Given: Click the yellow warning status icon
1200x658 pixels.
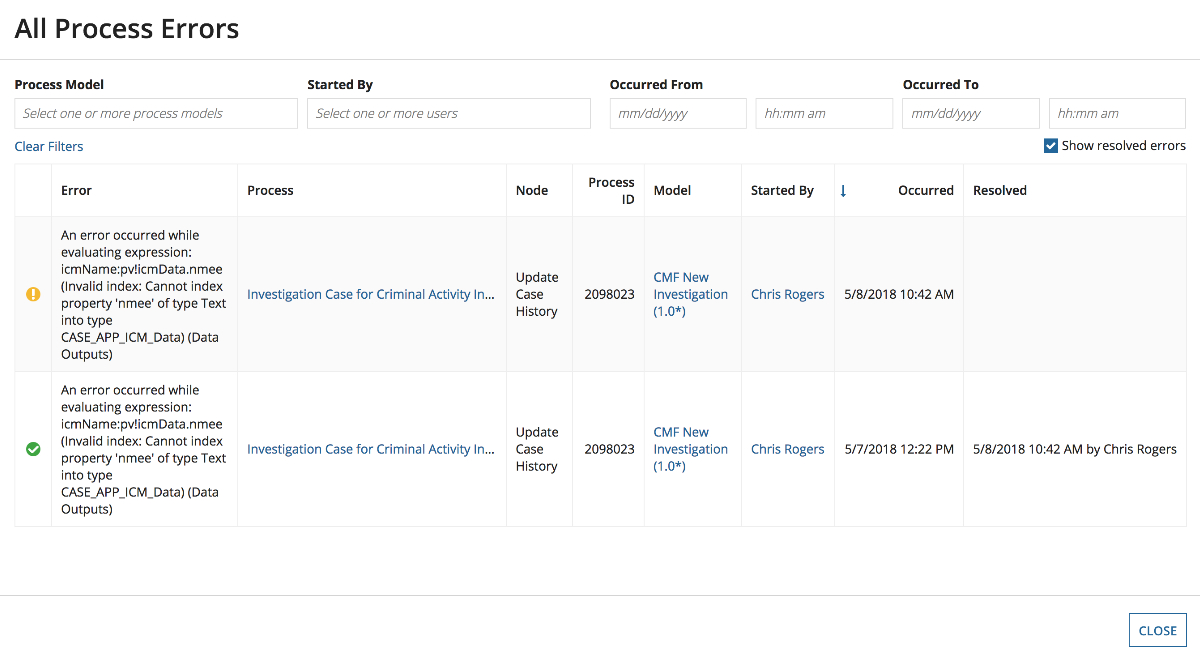Looking at the screenshot, I should point(33,294).
